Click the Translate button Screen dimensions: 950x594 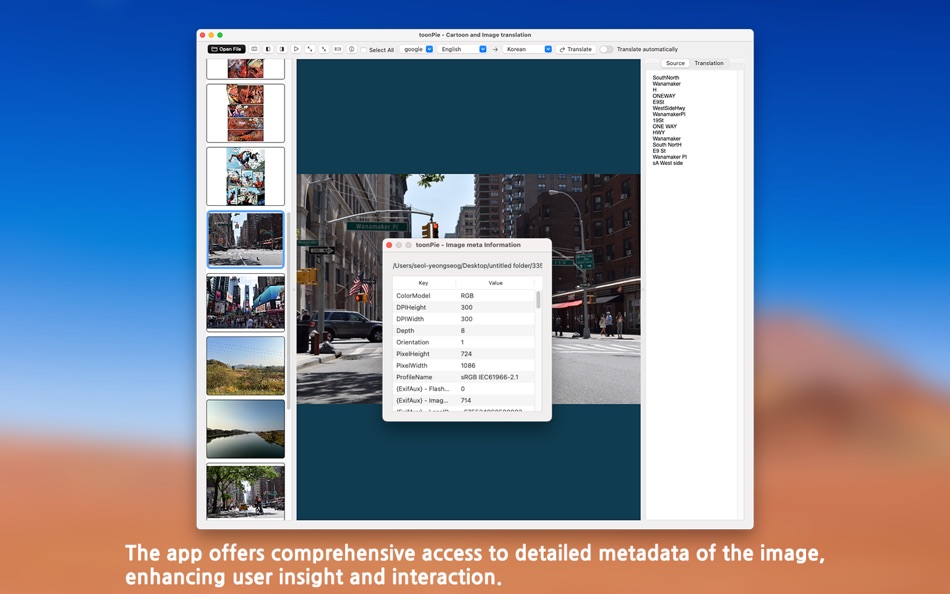[x=576, y=49]
